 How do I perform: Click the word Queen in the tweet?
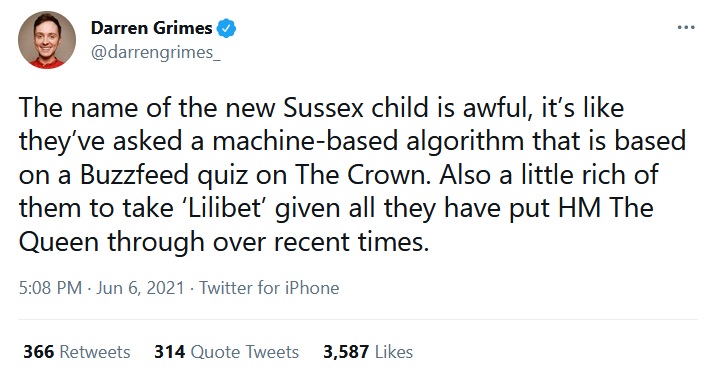[58, 242]
